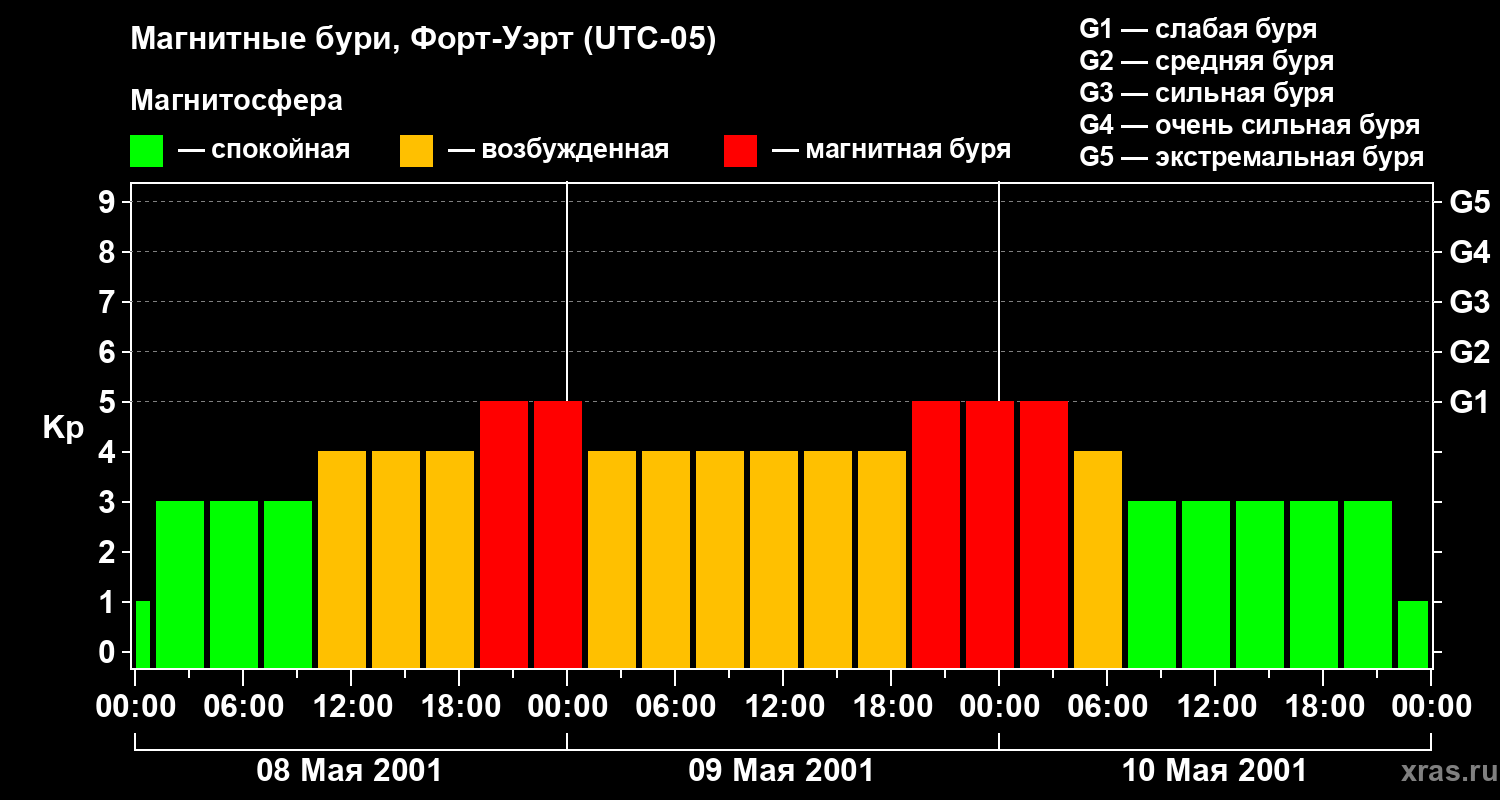This screenshot has width=1500, height=800.
Task: Click the final narrow green Kp 1 bar on 10 Мая
Action: tap(1413, 635)
